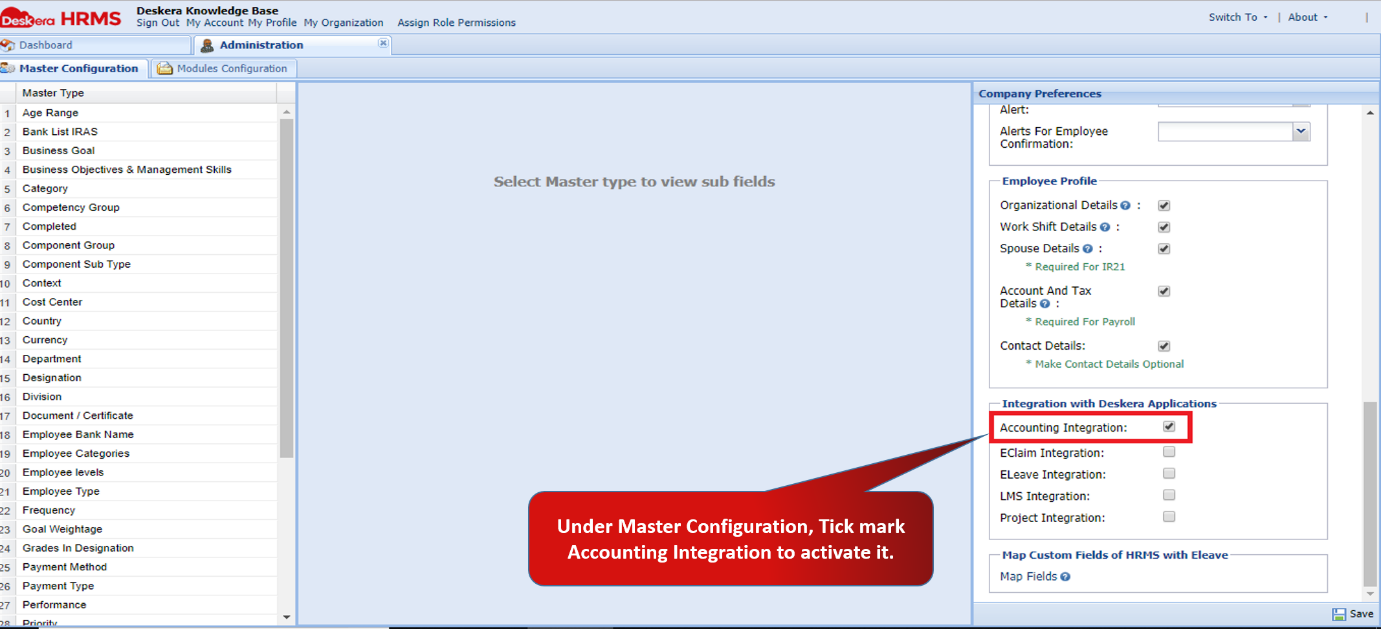This screenshot has height=629, width=1381.
Task: Click the Dashboard tab icon
Action: click(x=8, y=44)
